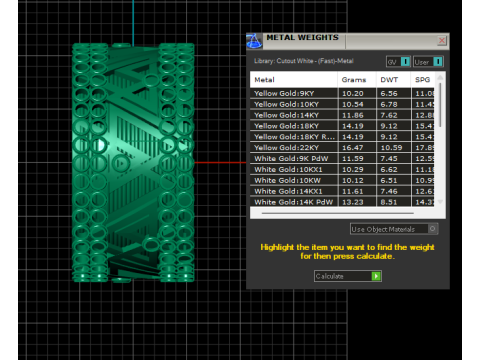Screen dimensions: 480x360
Task: Select the Yellow Gold:10KY row
Action: coord(342,104)
